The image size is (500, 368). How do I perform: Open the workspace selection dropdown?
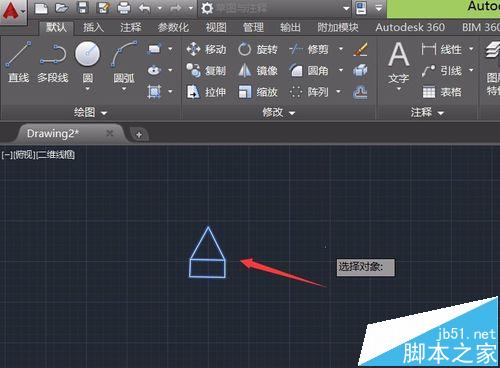coord(346,8)
